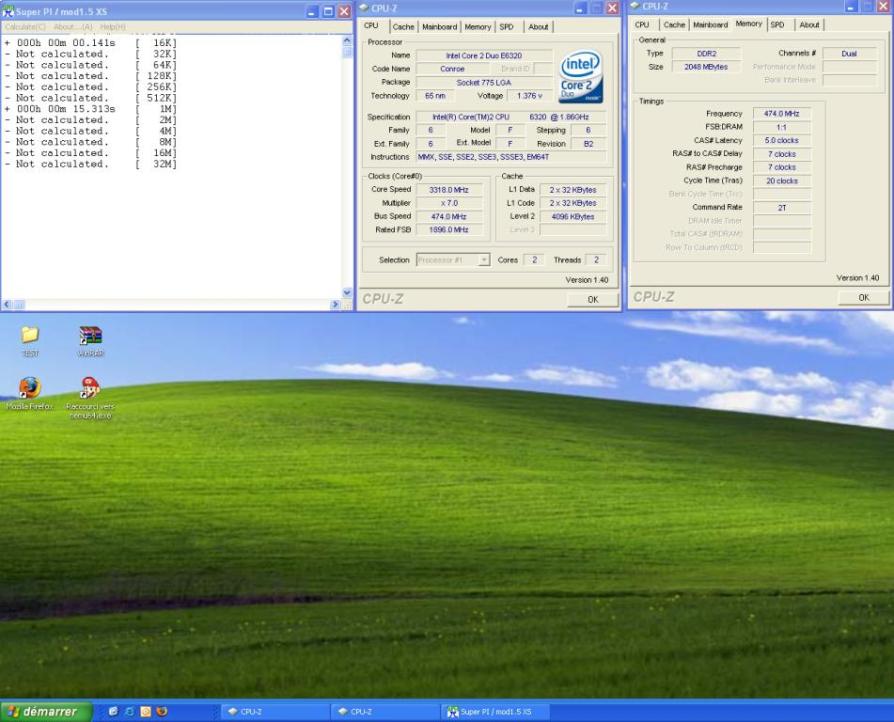Select CPU tab in CPU-Z Processor window
Image resolution: width=894 pixels, height=722 pixels.
pos(371,26)
